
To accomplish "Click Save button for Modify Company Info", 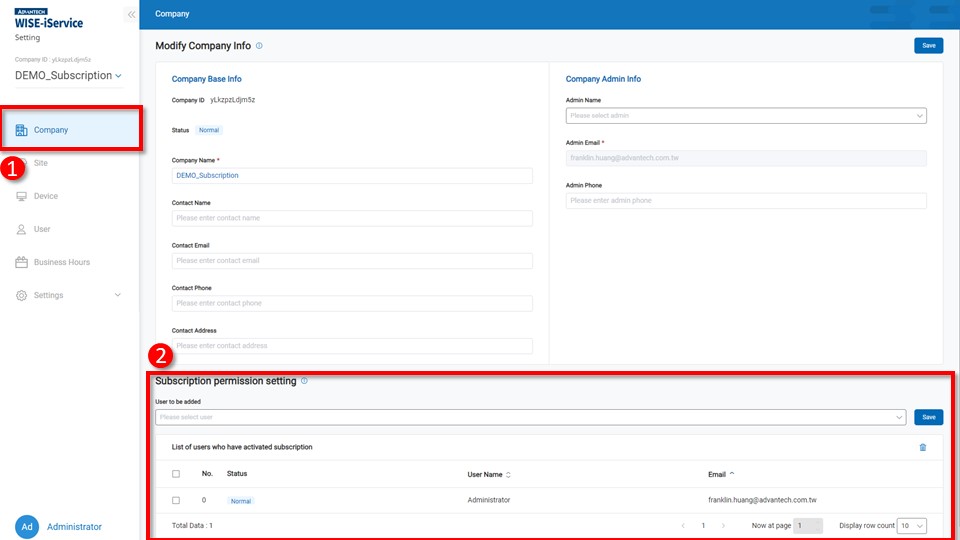I will (928, 46).
